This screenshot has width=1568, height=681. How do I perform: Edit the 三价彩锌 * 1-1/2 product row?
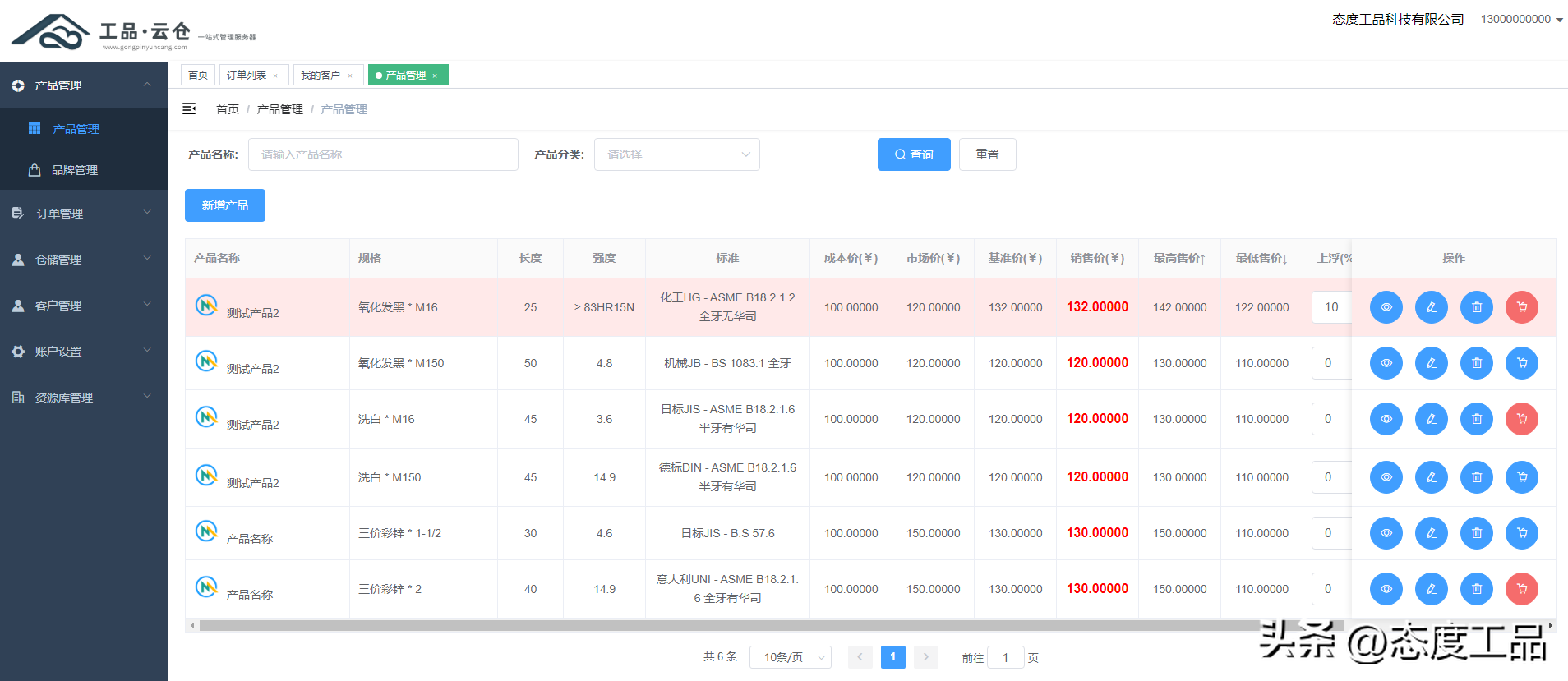pos(1431,533)
